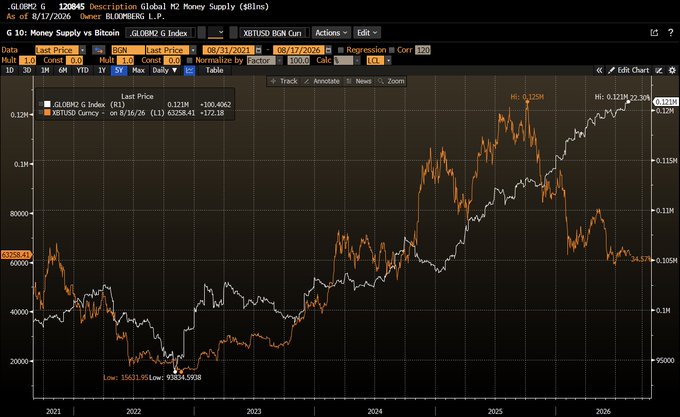Click the Hi: 0.121M M2 high label
This screenshot has height=417, width=680.
[611, 97]
